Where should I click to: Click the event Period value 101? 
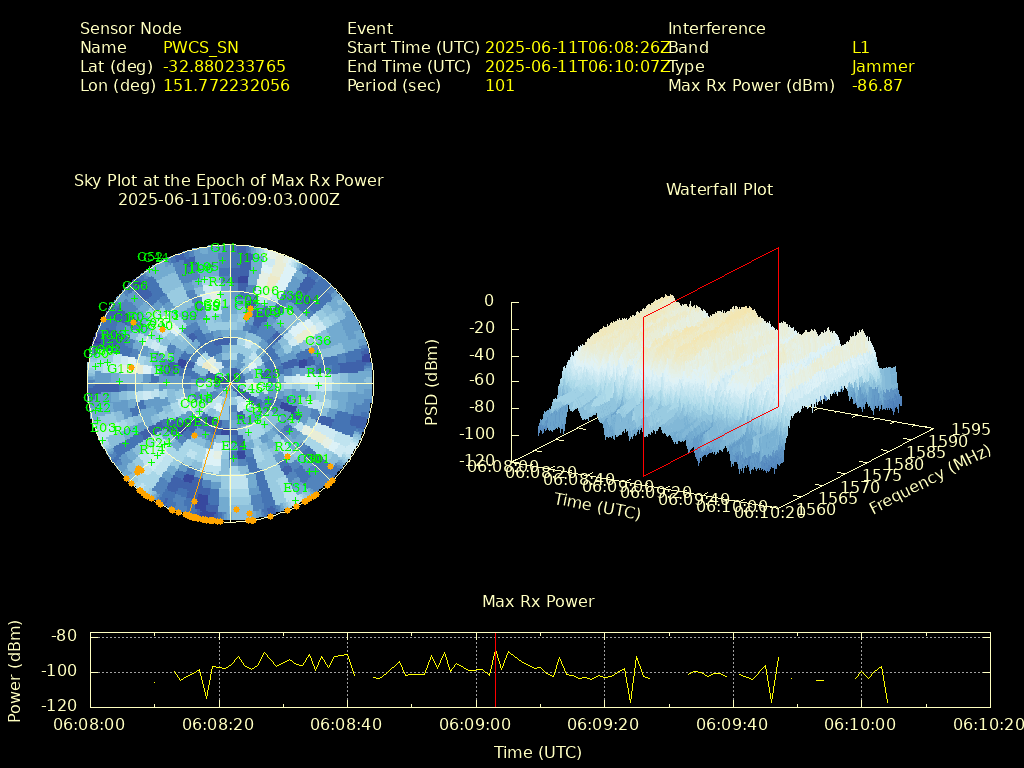tap(499, 86)
